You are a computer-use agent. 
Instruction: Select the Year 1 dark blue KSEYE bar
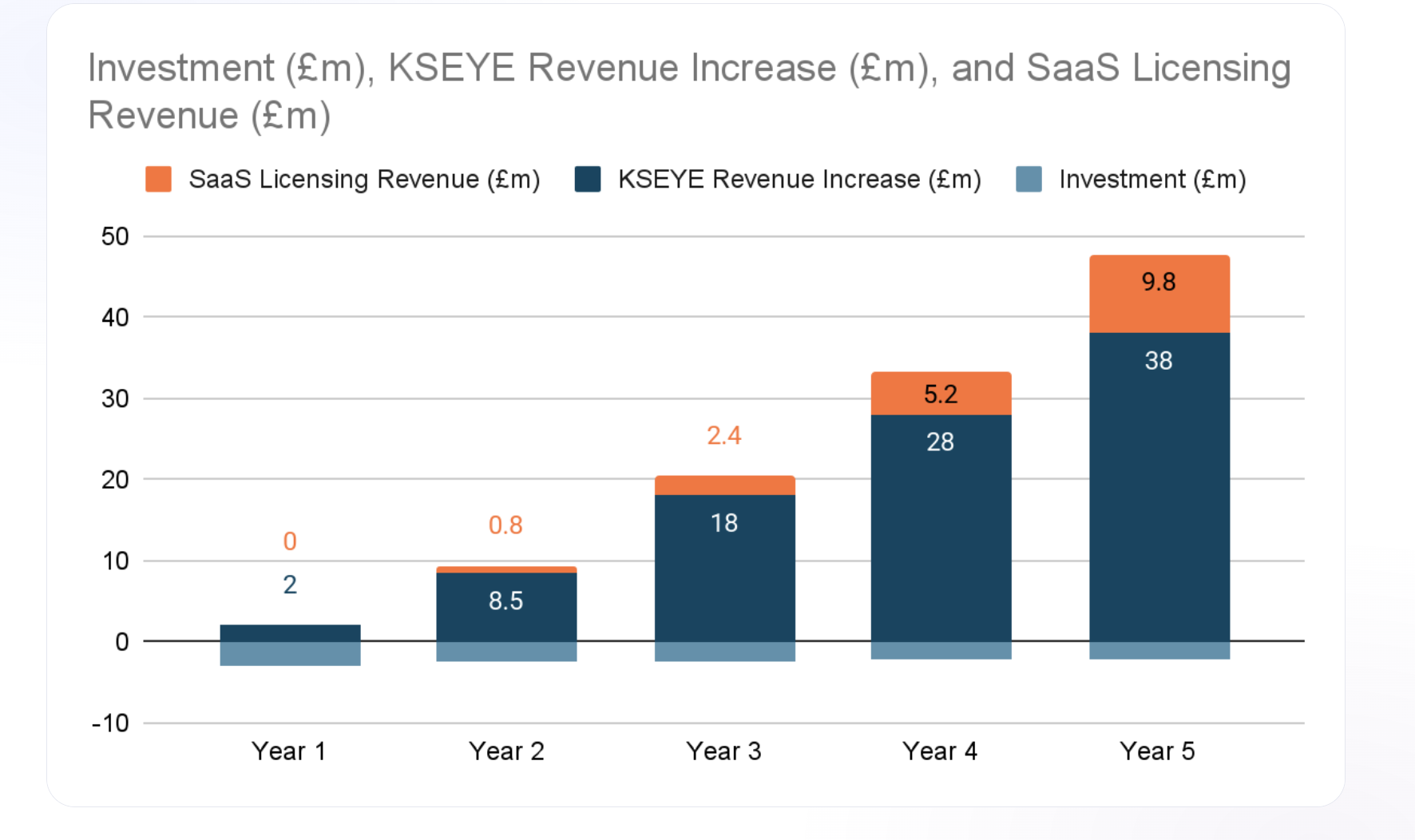290,633
